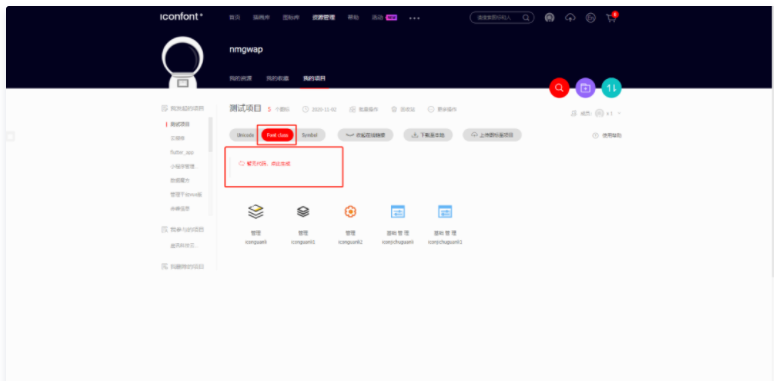This screenshot has height=381, width=774.
Task: Click the nmgwap astronaut avatar
Action: (183, 62)
